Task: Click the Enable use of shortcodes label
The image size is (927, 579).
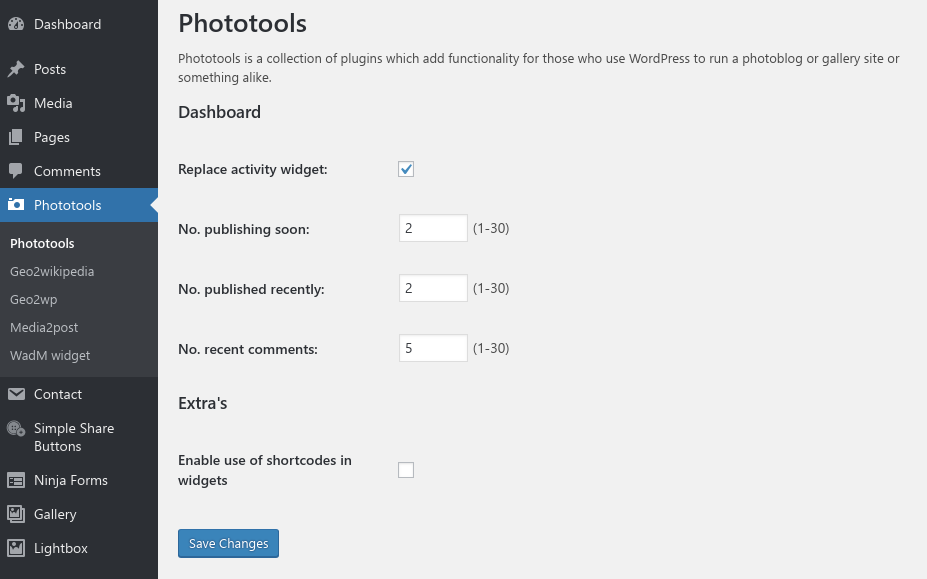Action: (265, 470)
